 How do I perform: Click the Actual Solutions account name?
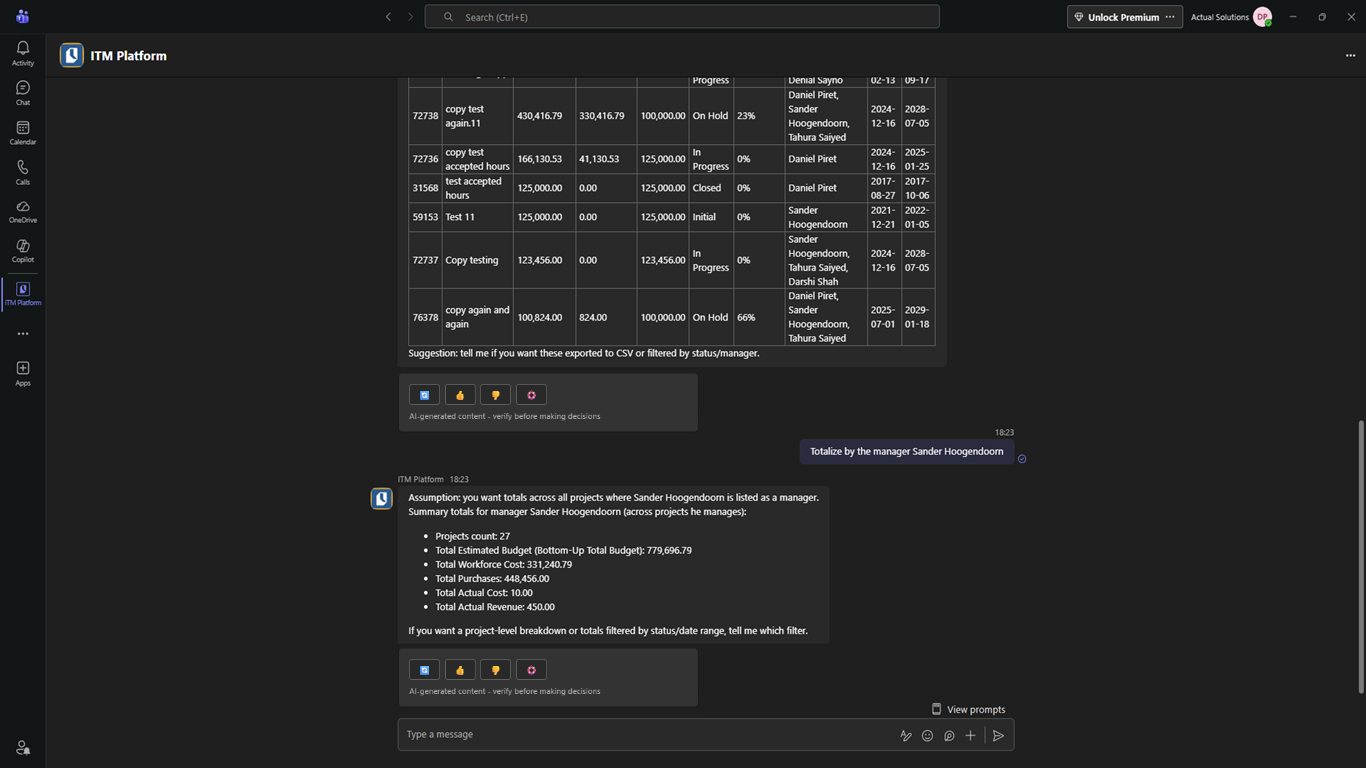[1219, 17]
